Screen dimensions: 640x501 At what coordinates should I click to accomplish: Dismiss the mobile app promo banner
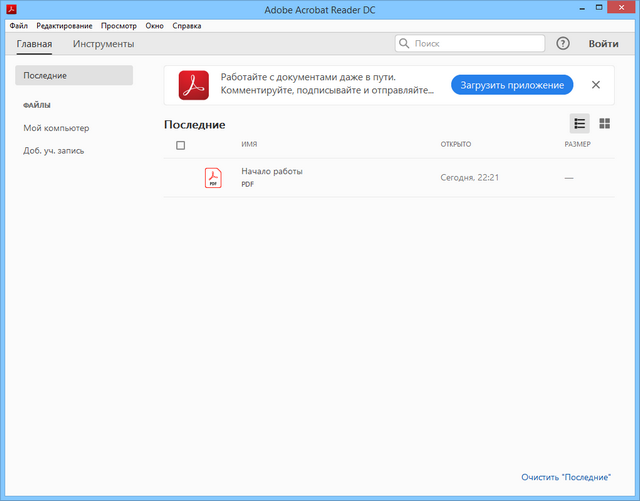click(x=596, y=85)
